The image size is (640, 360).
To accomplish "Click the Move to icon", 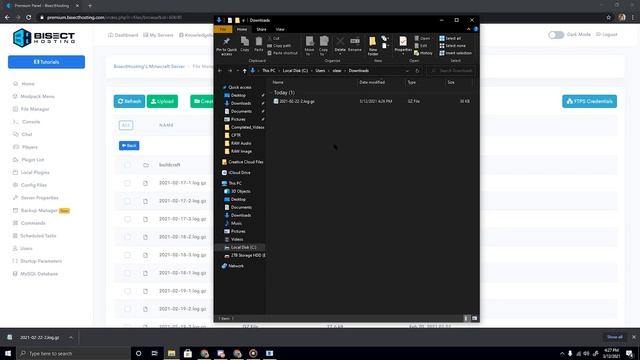I will point(309,45).
